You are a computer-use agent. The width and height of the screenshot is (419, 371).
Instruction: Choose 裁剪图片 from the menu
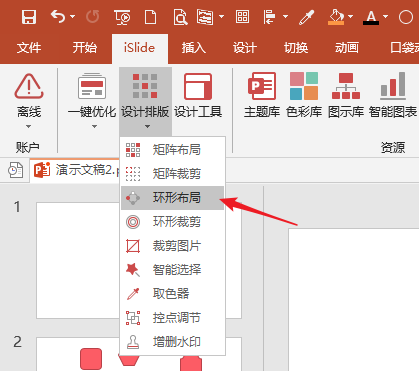coord(172,246)
